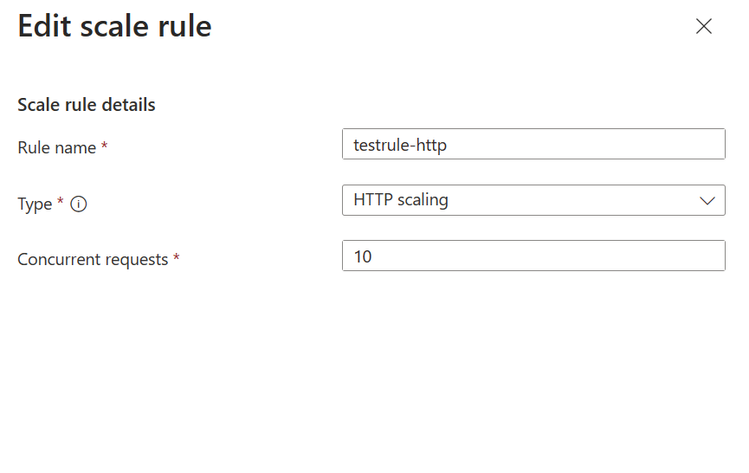Image resolution: width=749 pixels, height=473 pixels.
Task: Click the required asterisk beside Type
Action: pos(60,203)
